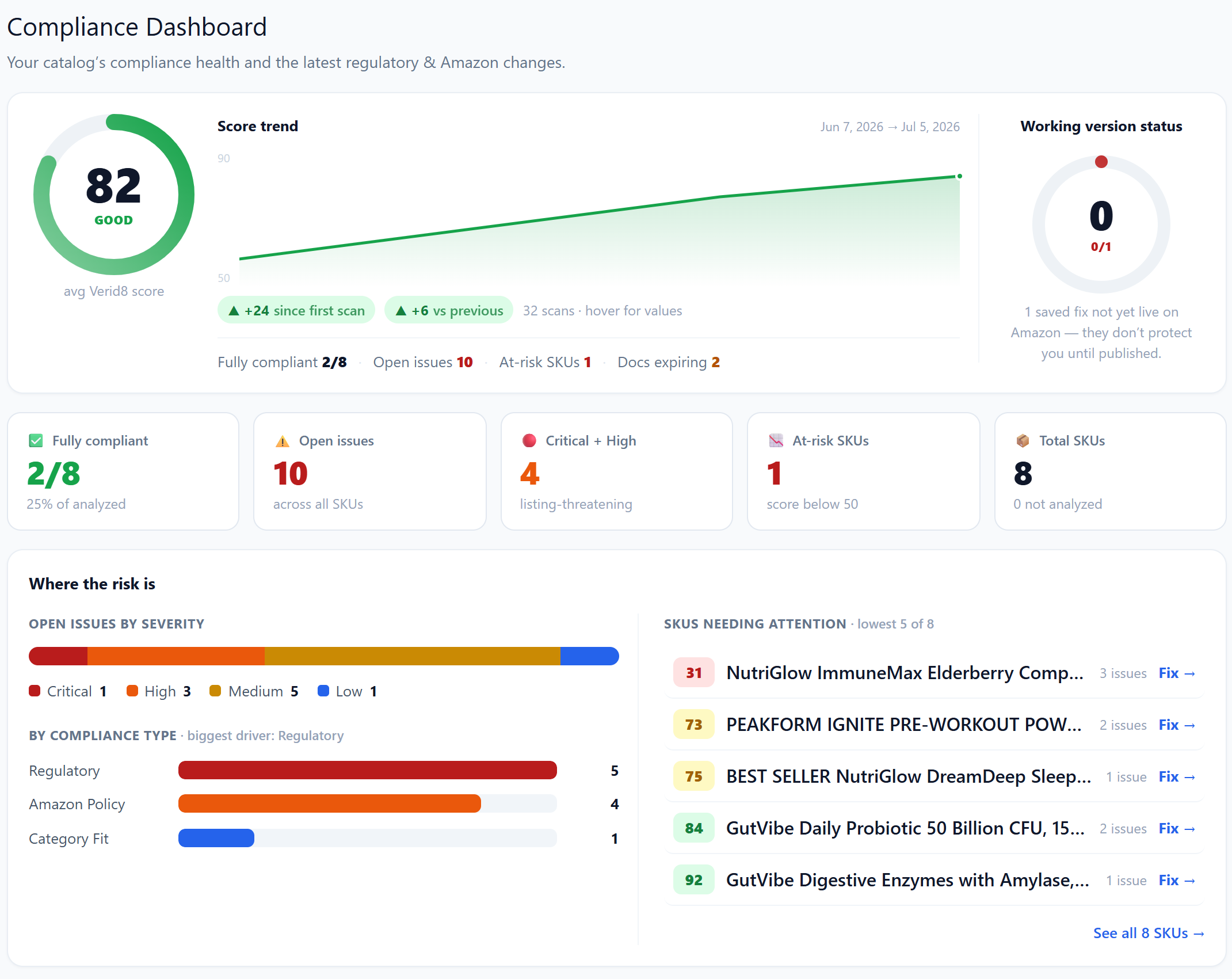The image size is (1232, 979).
Task: Click the "lowest 5 of 8" label
Action: coord(895,624)
